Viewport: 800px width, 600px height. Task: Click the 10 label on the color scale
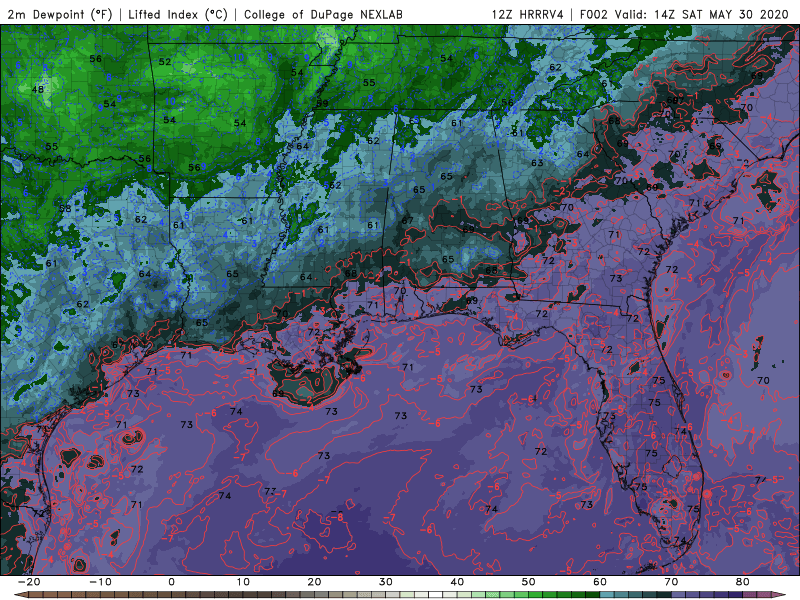click(243, 582)
